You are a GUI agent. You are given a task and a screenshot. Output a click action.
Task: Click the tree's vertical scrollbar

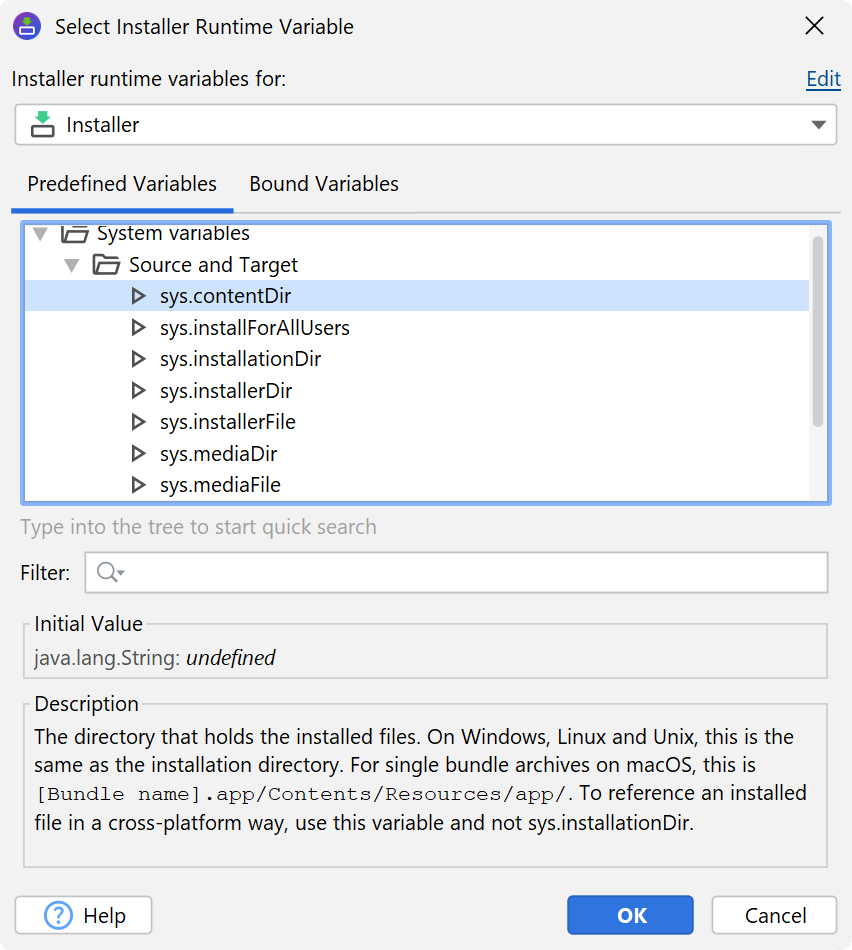[818, 330]
